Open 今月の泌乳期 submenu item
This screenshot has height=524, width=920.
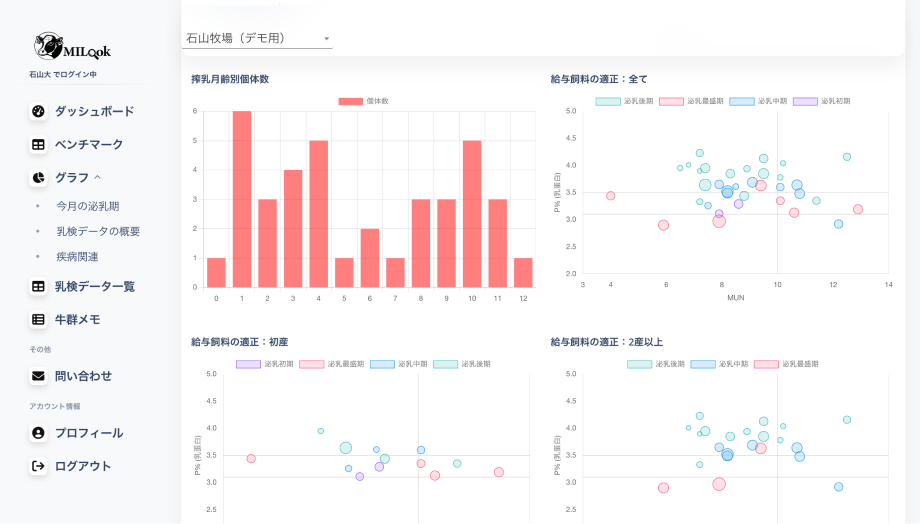coord(87,206)
